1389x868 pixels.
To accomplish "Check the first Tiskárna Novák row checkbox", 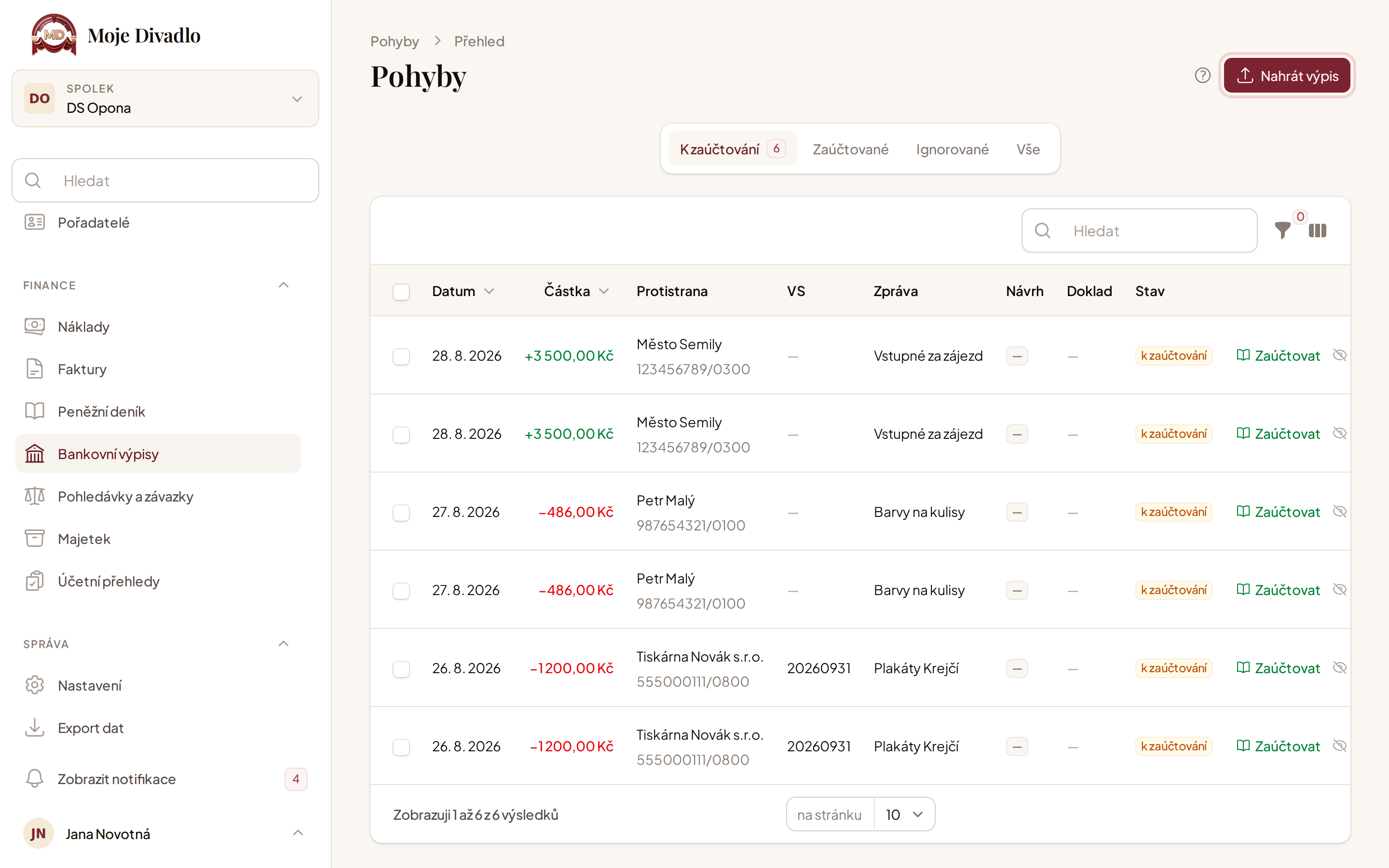I will click(x=401, y=668).
